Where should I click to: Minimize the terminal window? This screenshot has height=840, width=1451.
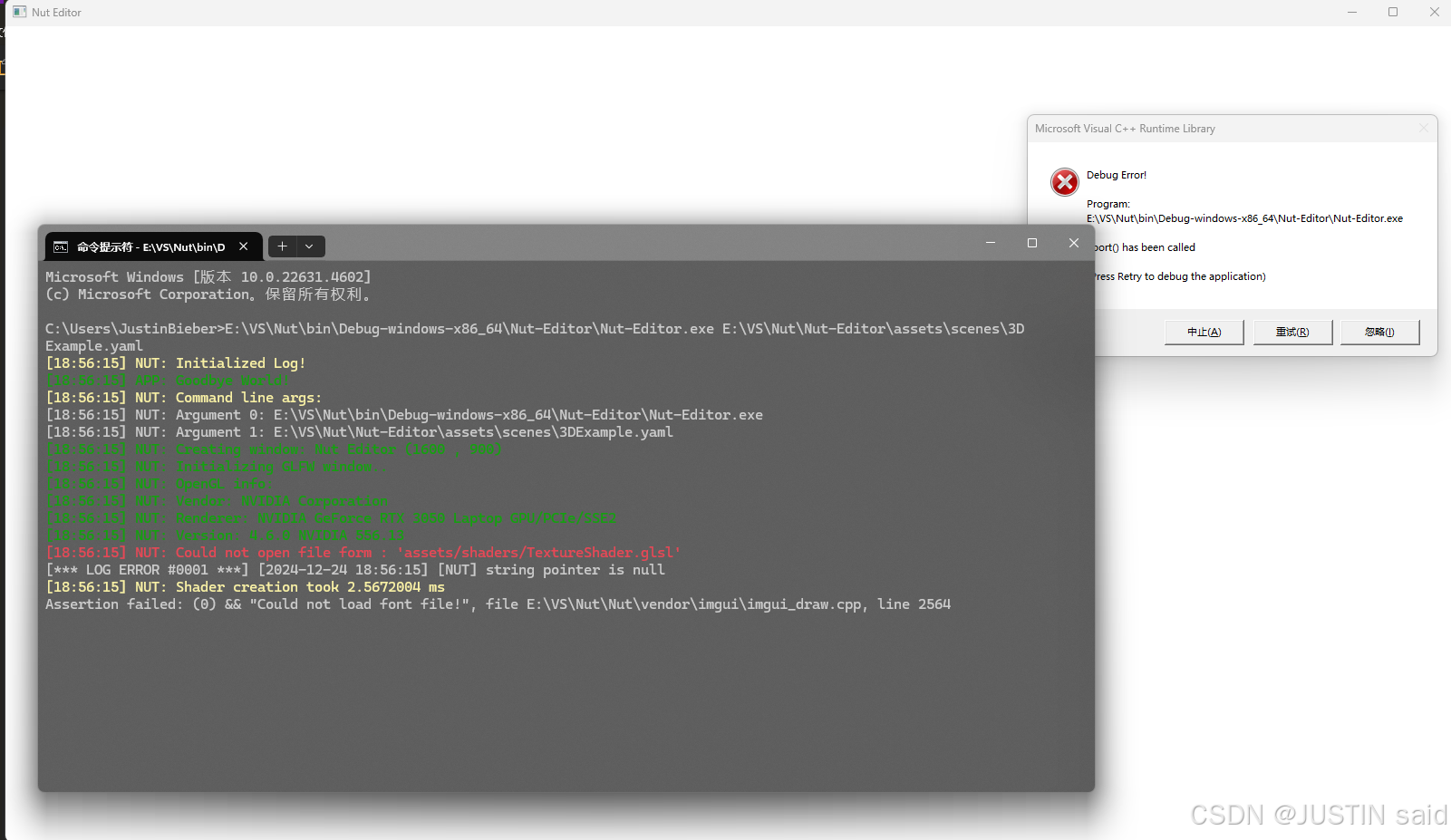coord(991,243)
